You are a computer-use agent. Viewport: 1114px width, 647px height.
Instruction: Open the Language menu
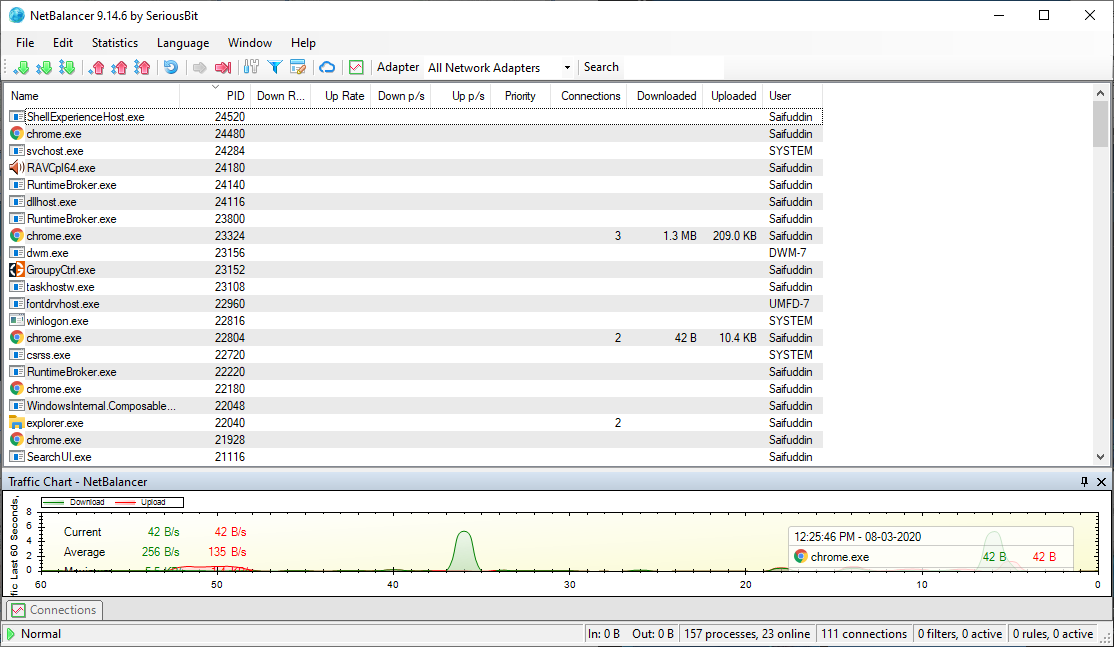point(183,43)
